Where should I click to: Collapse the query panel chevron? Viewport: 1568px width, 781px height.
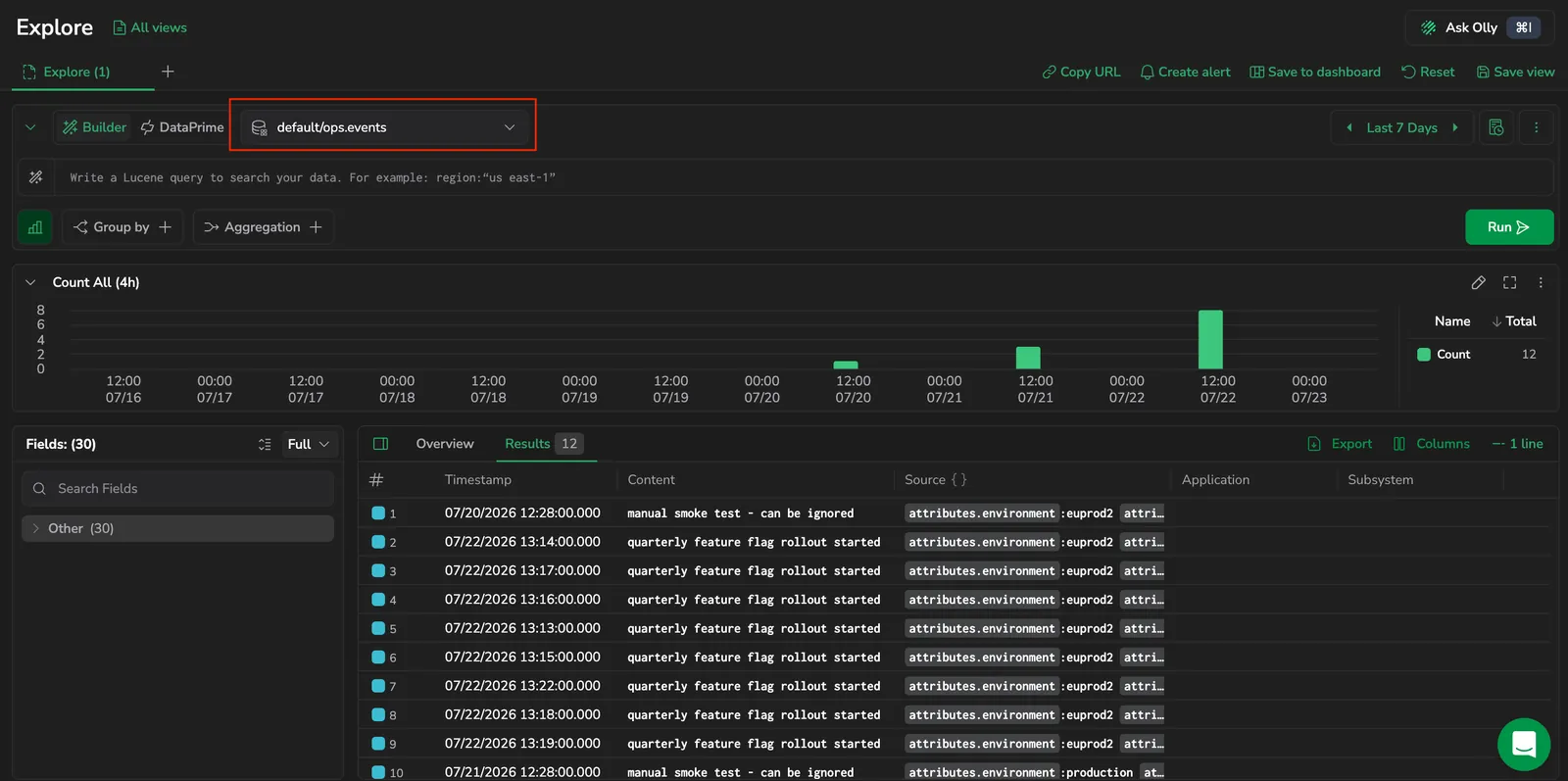click(30, 127)
